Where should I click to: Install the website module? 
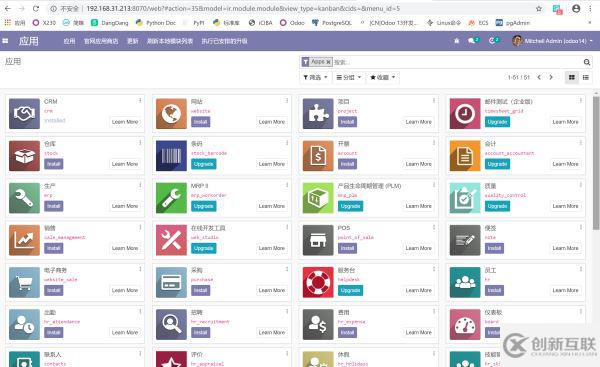(x=201, y=122)
